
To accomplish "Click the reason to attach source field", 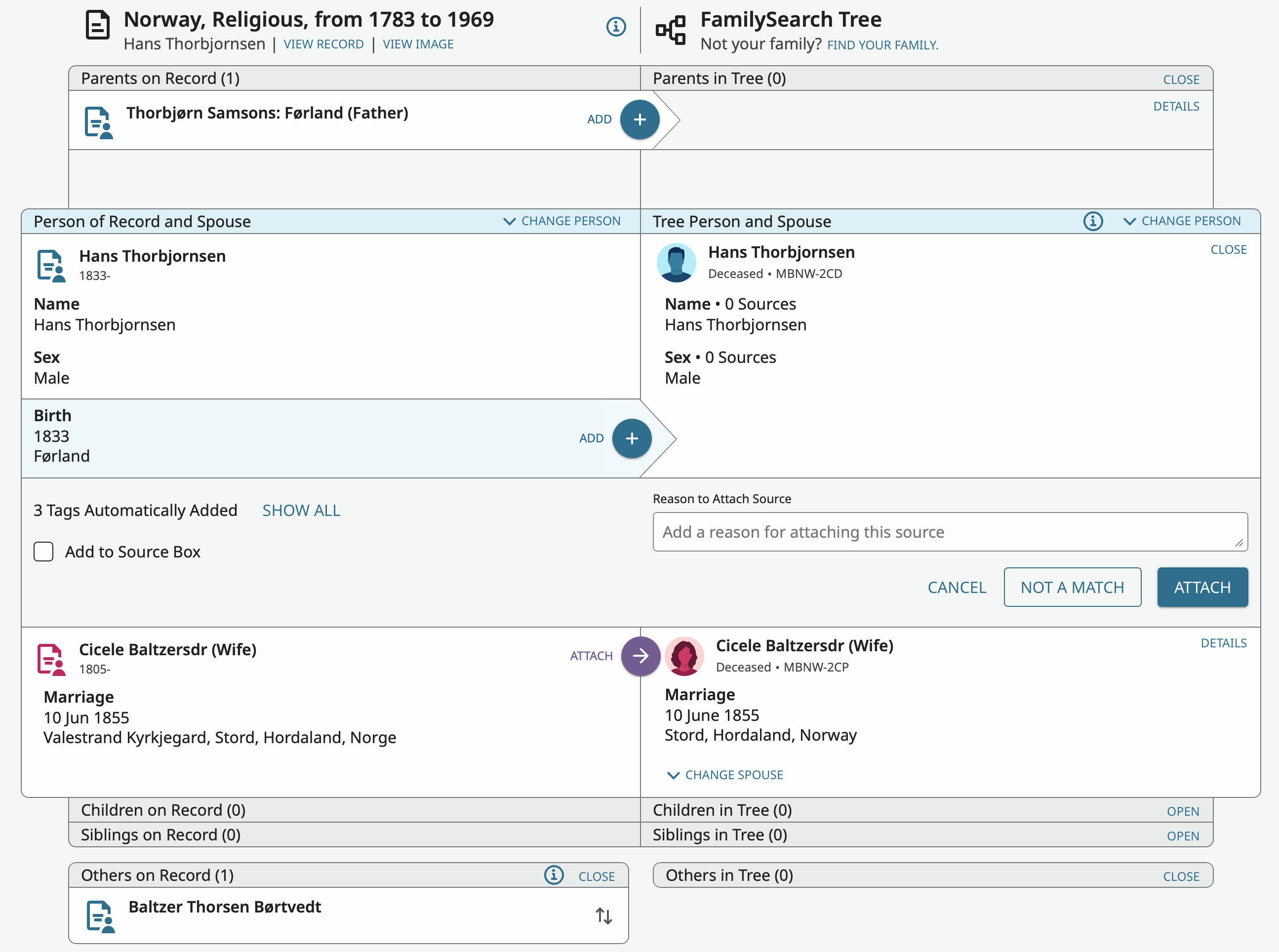I will pyautogui.click(x=949, y=531).
